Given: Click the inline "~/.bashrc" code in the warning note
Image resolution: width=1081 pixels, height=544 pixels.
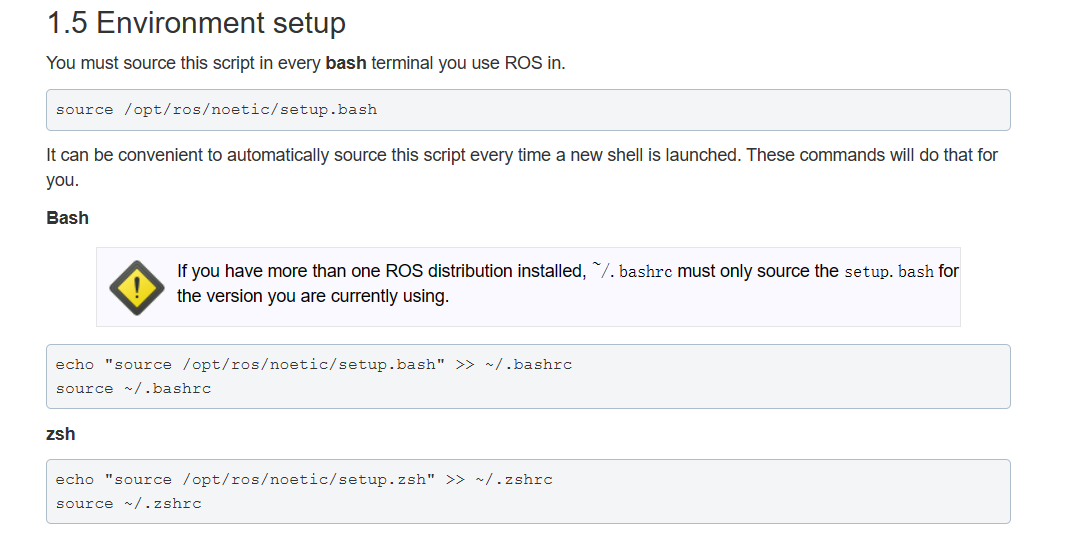Looking at the screenshot, I should tap(631, 271).
